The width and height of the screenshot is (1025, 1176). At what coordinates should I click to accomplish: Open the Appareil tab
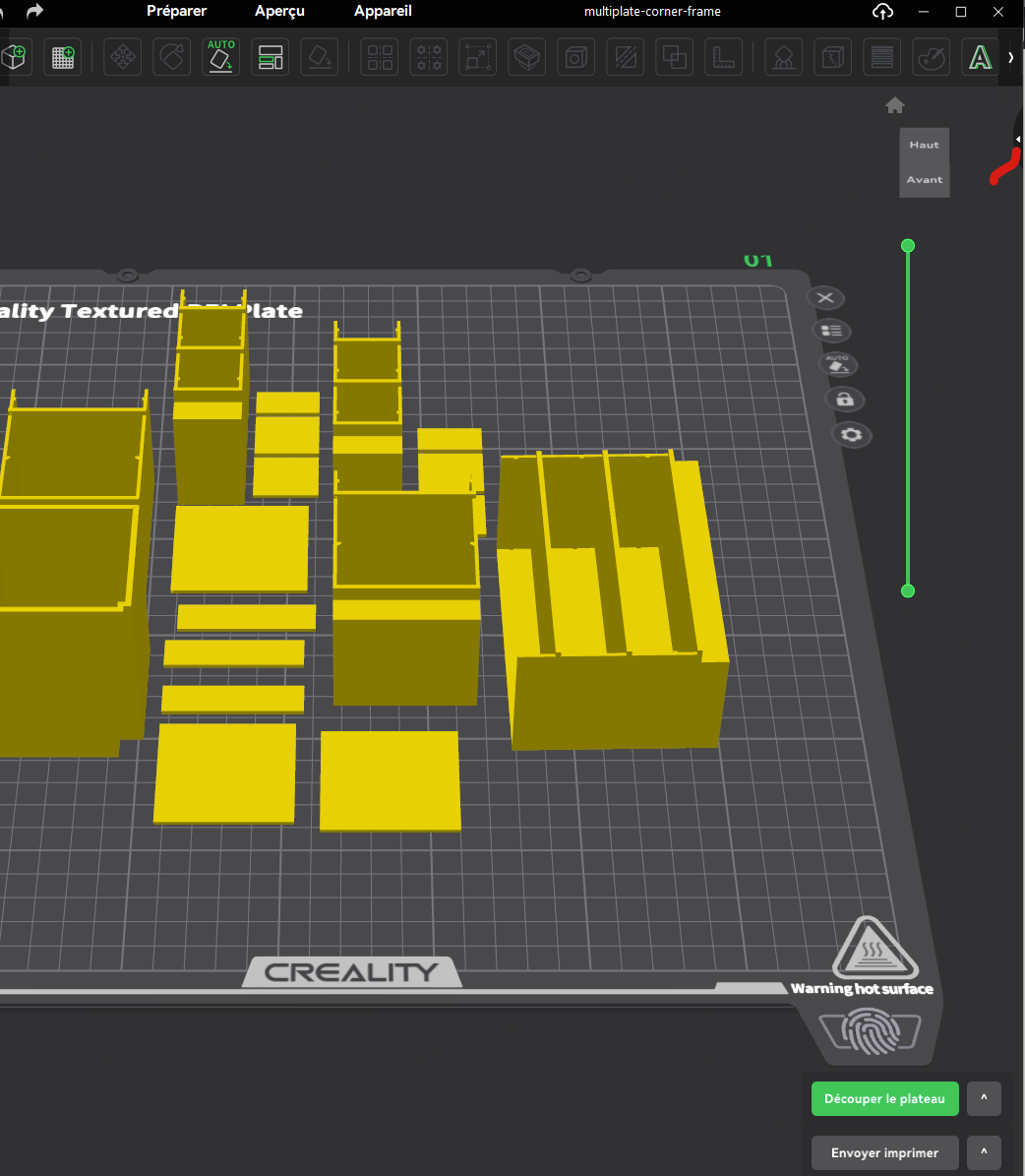[x=384, y=11]
